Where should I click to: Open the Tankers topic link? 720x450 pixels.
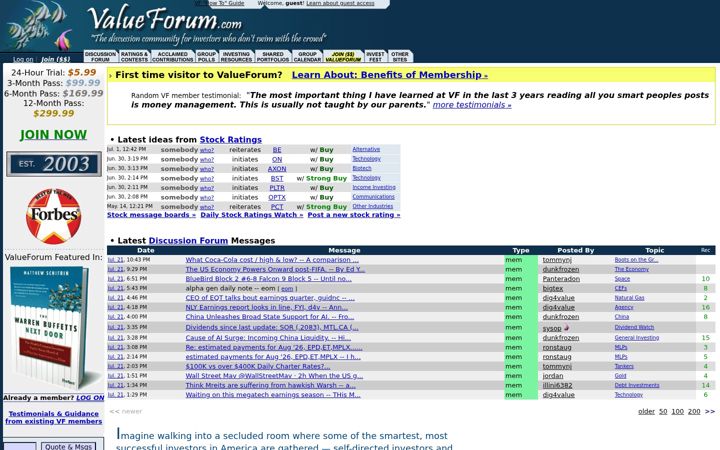coord(624,366)
